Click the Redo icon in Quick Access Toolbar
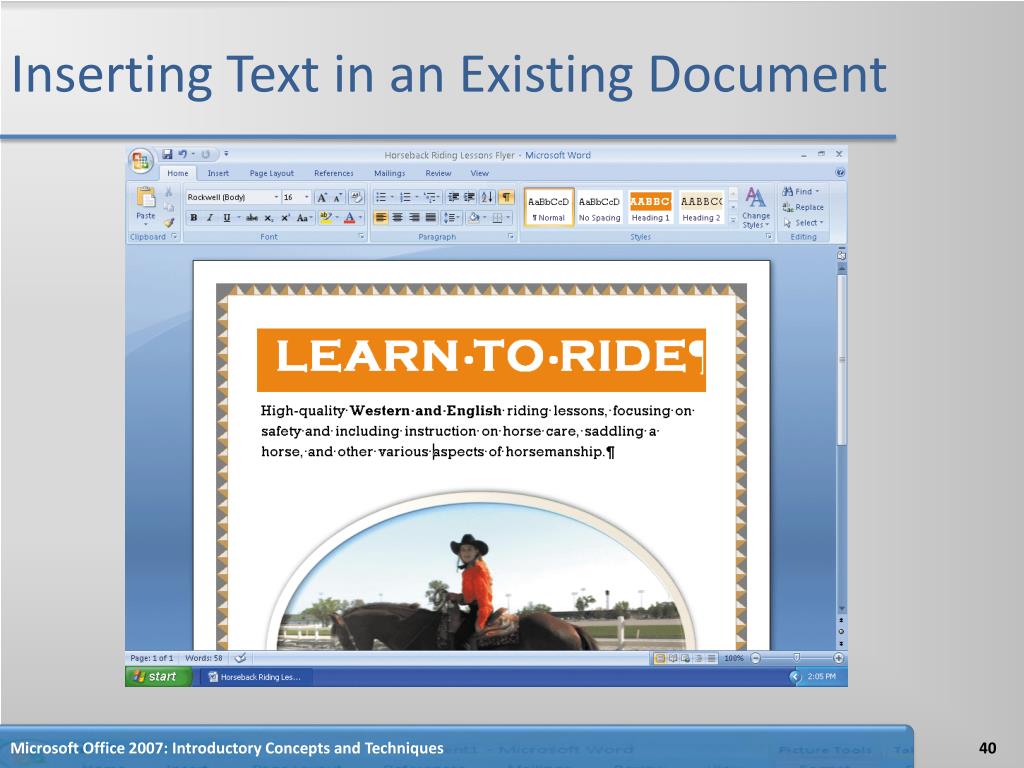This screenshot has width=1024, height=768. pyautogui.click(x=206, y=154)
